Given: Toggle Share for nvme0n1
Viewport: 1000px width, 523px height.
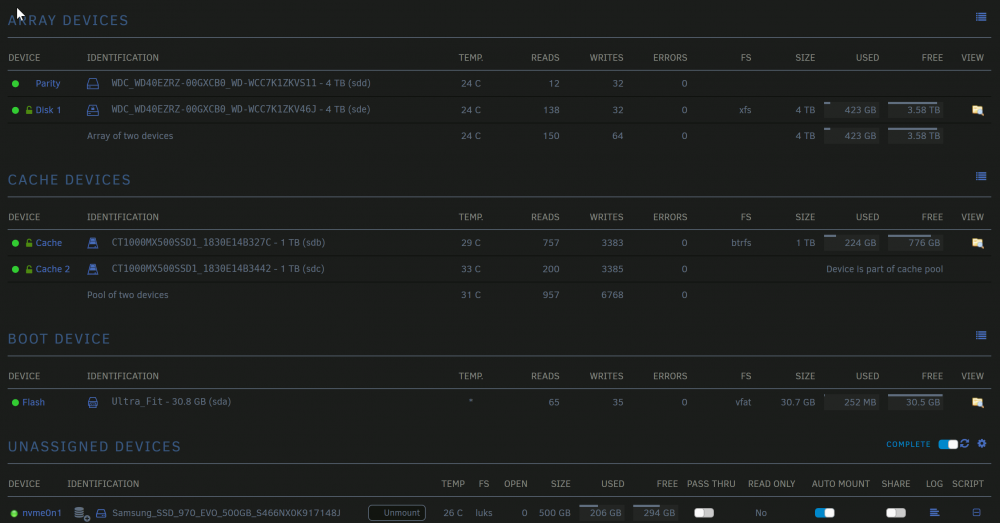Looking at the screenshot, I should tap(896, 513).
